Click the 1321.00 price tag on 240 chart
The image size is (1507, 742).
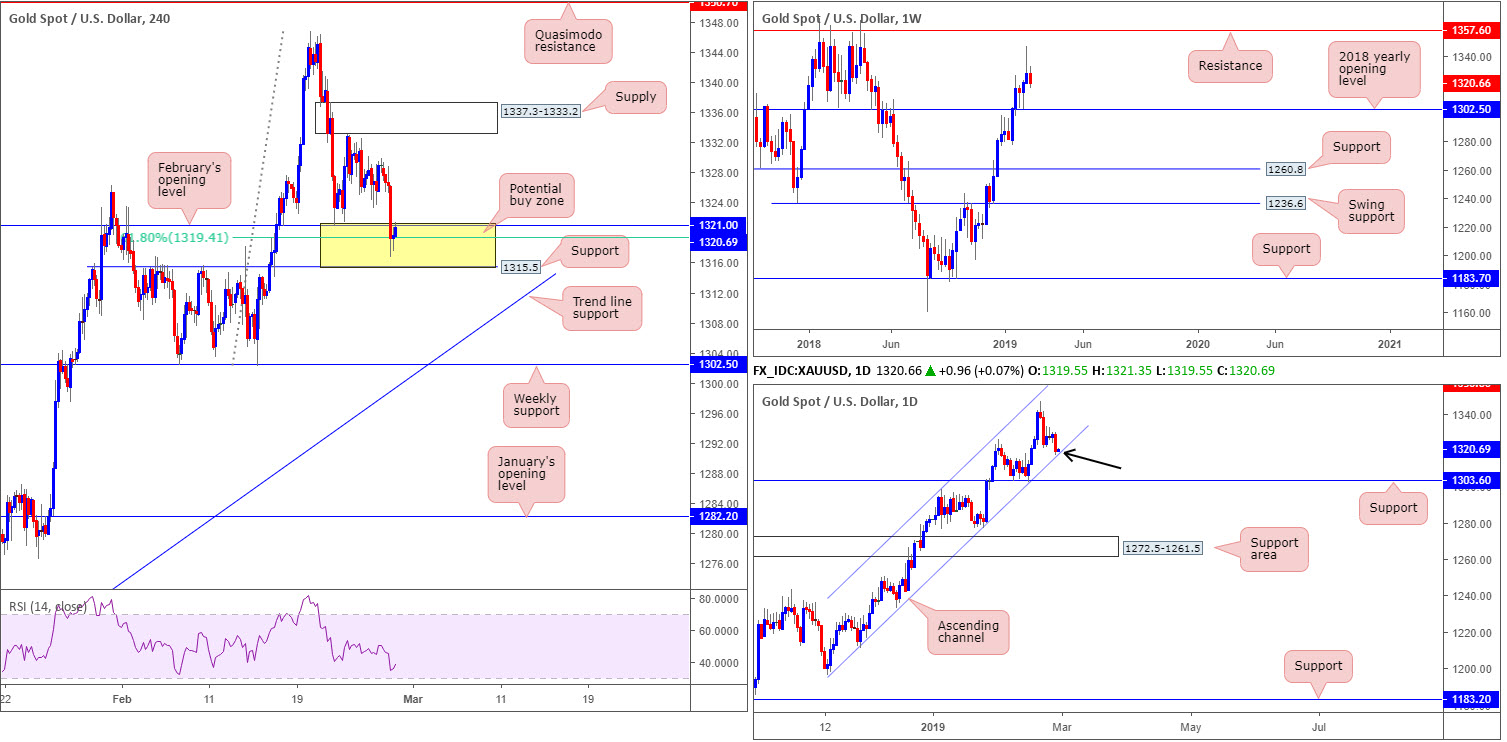click(x=720, y=226)
